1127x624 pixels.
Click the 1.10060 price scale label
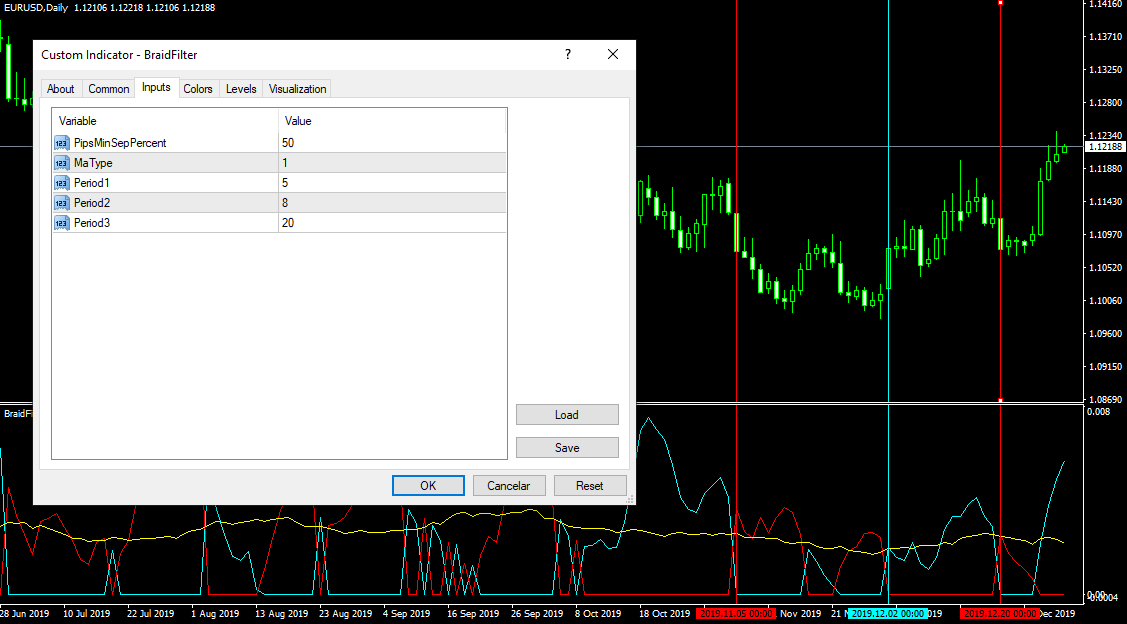[1105, 300]
